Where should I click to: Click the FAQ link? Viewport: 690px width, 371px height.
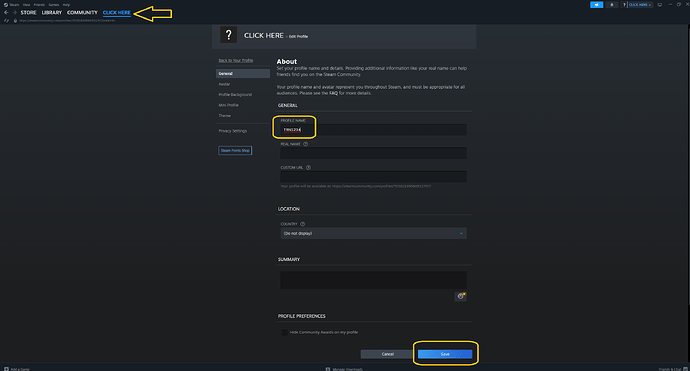point(334,93)
